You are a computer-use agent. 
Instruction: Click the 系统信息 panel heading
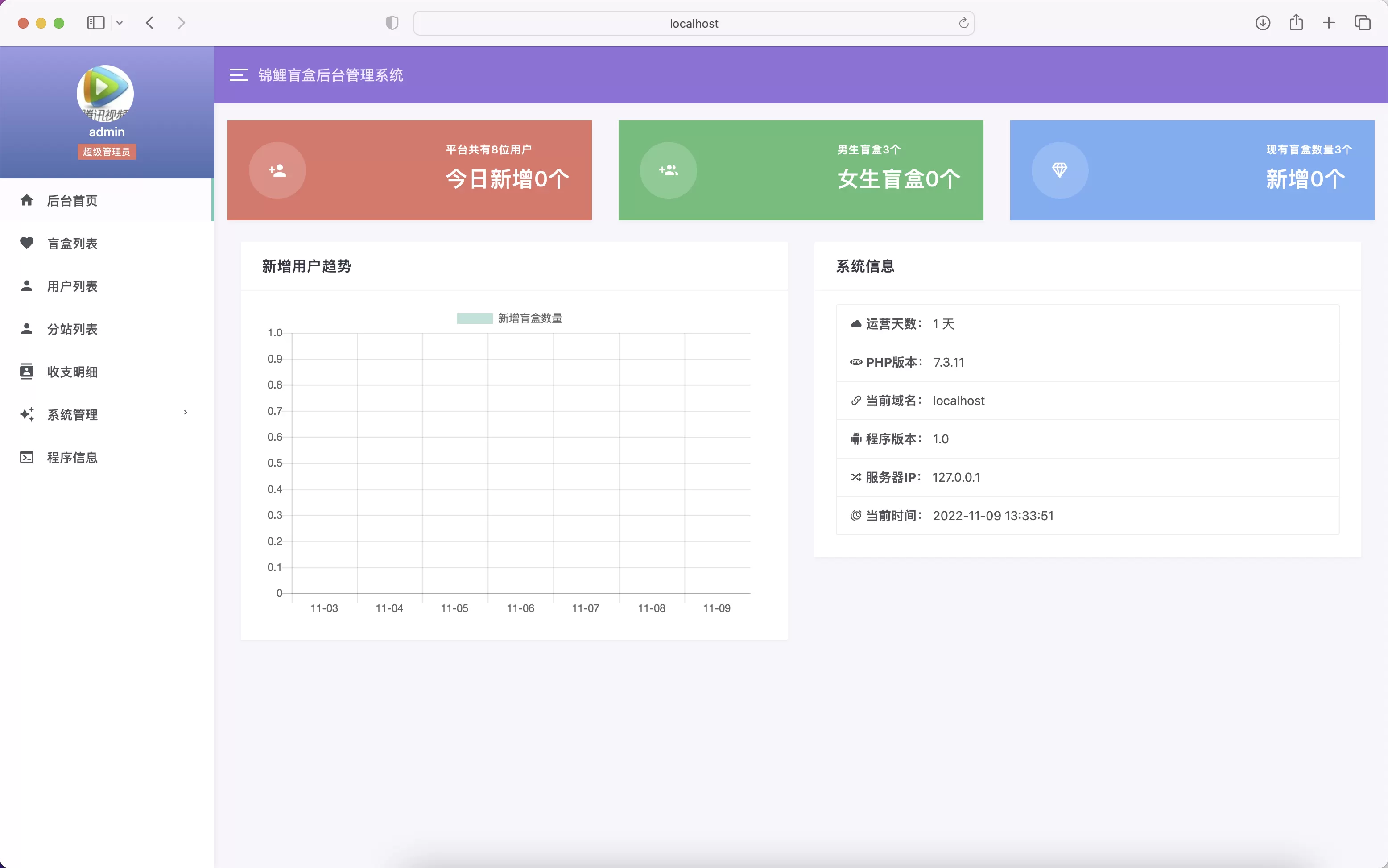pos(866,266)
